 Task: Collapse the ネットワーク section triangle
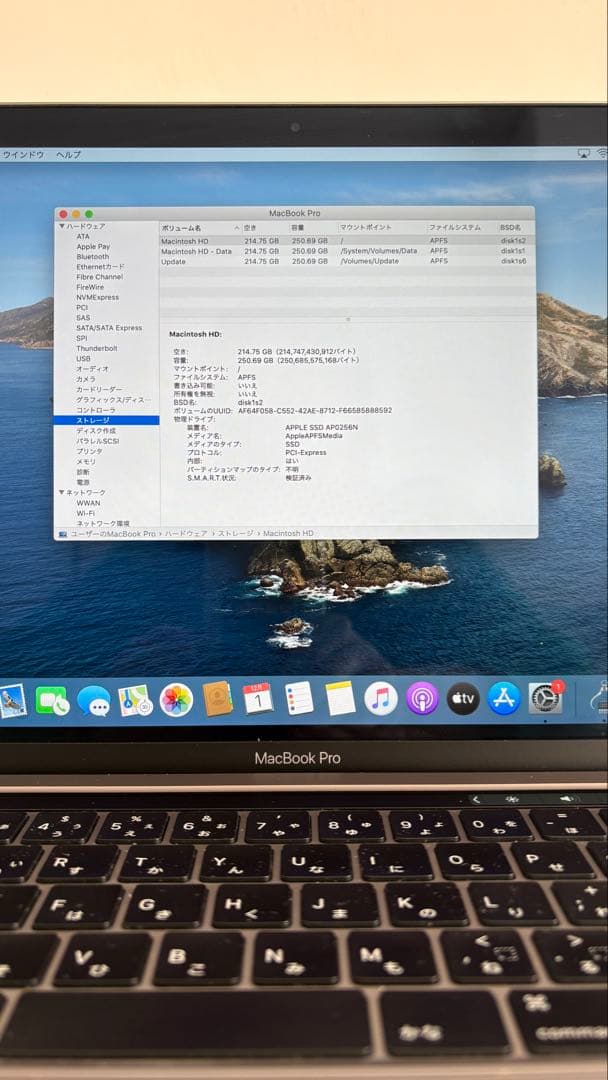click(61, 492)
